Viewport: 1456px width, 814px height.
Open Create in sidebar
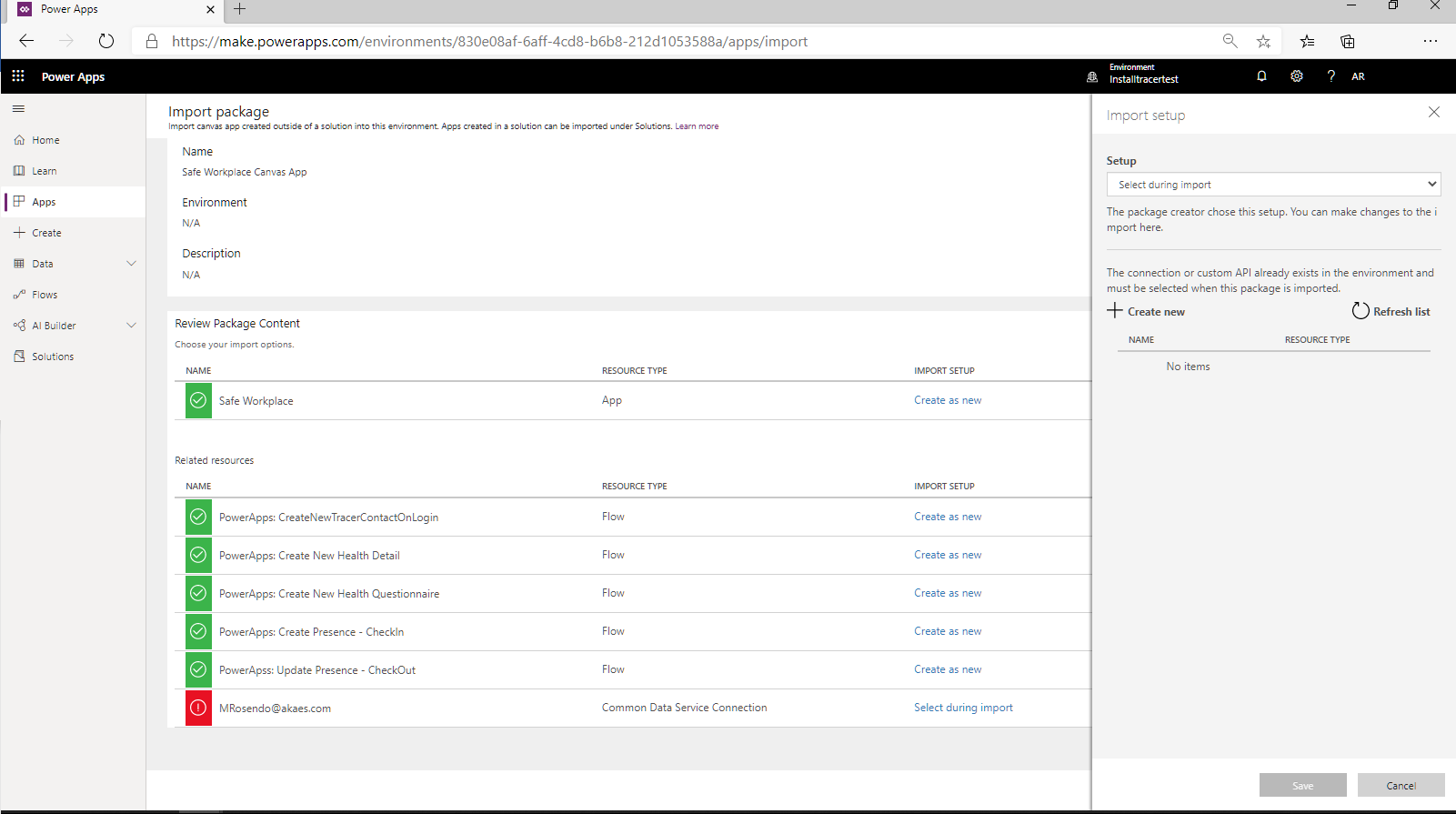coord(73,233)
